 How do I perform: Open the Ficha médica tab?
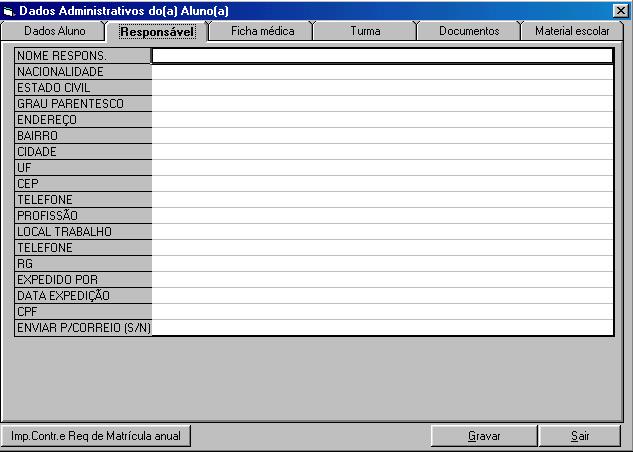tap(262, 31)
